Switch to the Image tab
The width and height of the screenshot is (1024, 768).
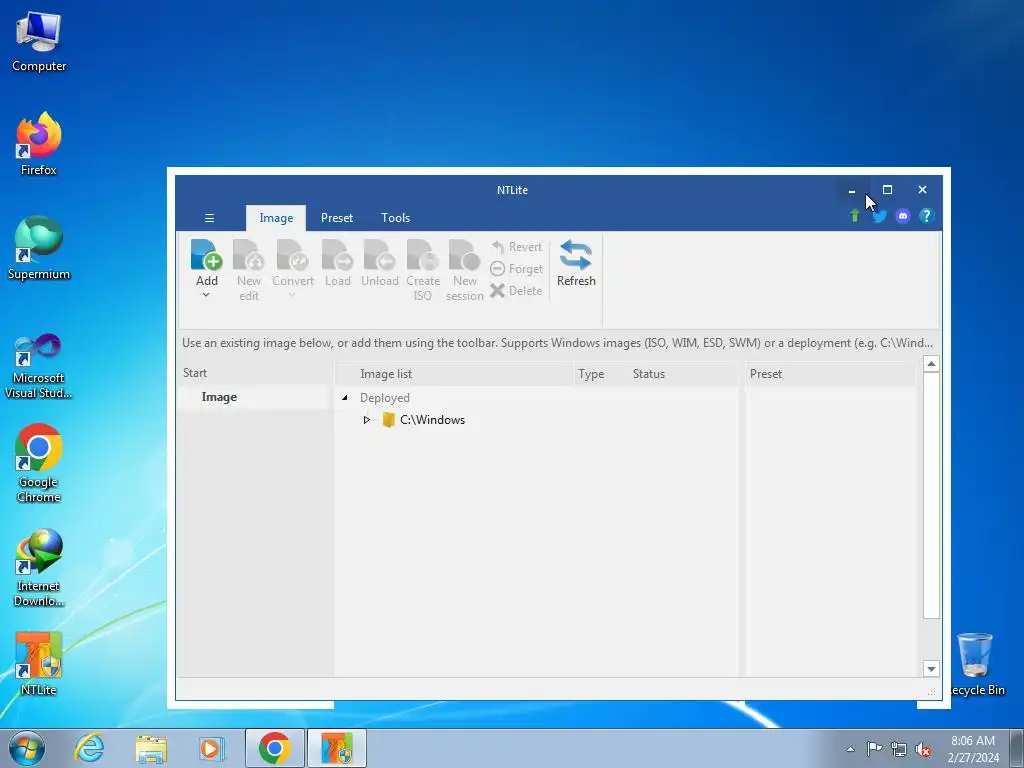(276, 218)
